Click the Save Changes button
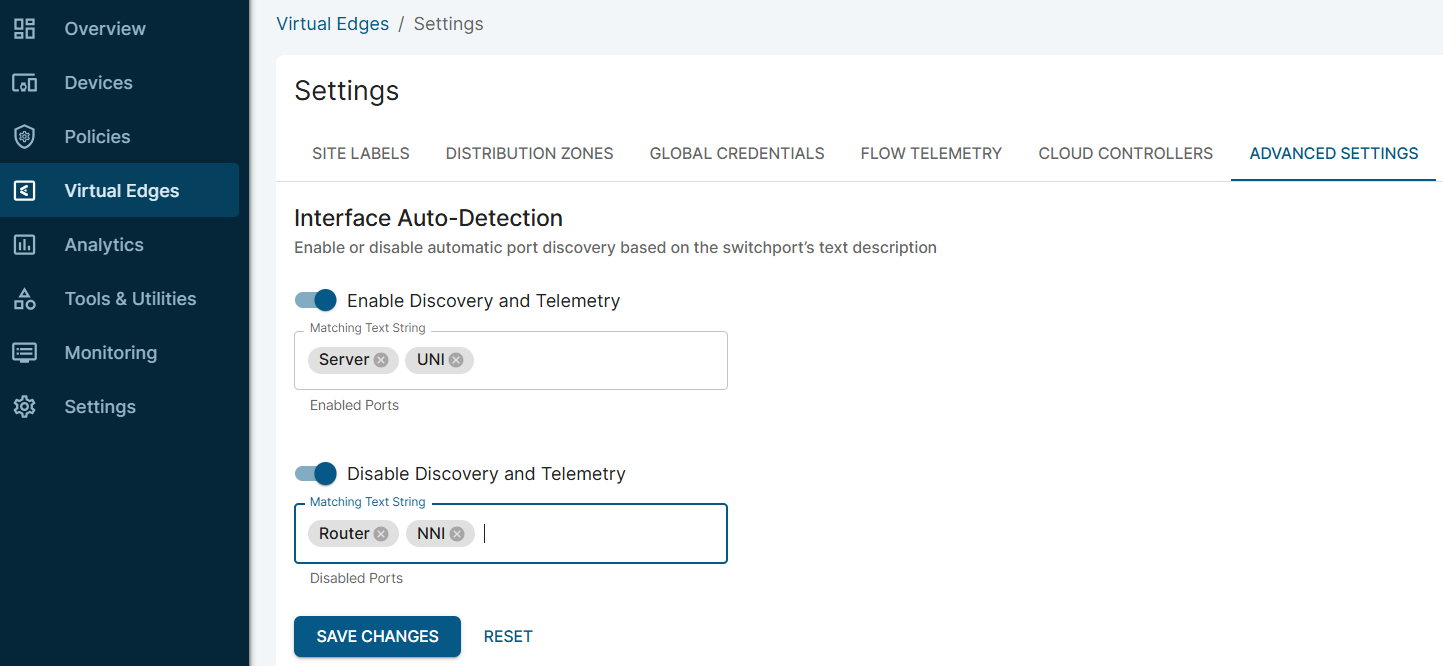Viewport: 1443px width, 666px height. click(x=377, y=636)
